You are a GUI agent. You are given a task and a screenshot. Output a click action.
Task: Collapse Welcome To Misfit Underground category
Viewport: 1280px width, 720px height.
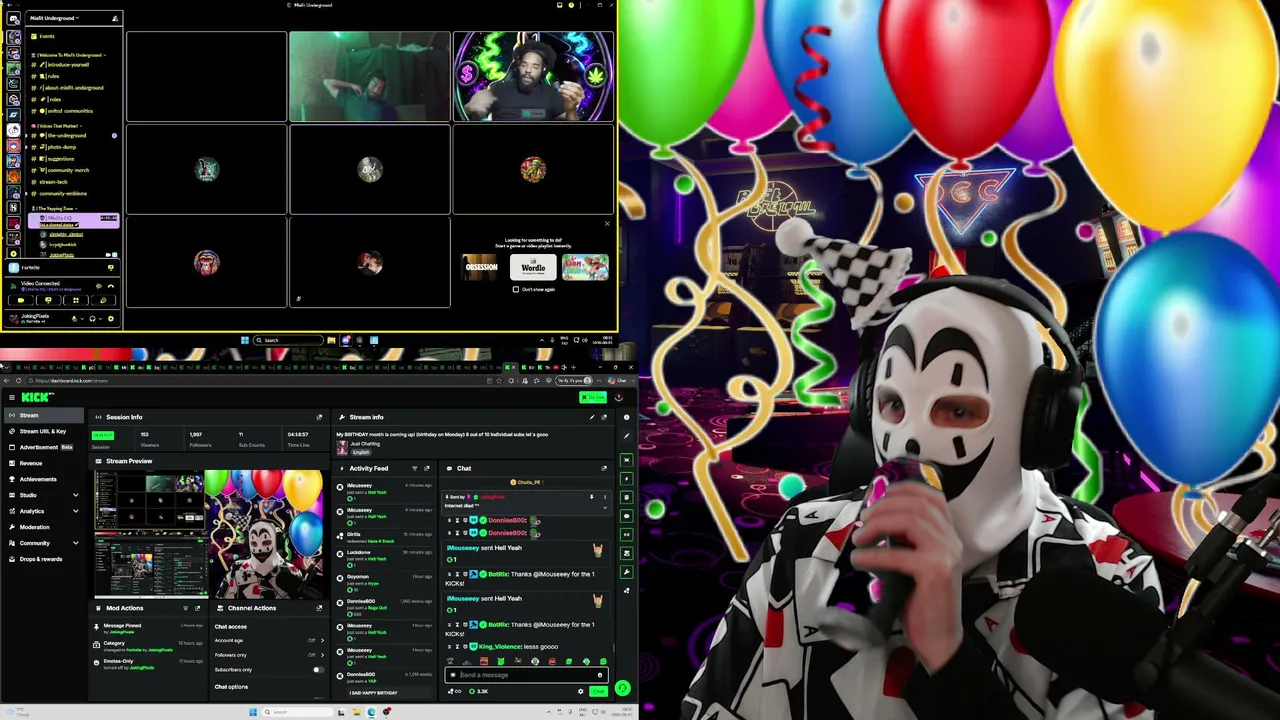point(68,55)
